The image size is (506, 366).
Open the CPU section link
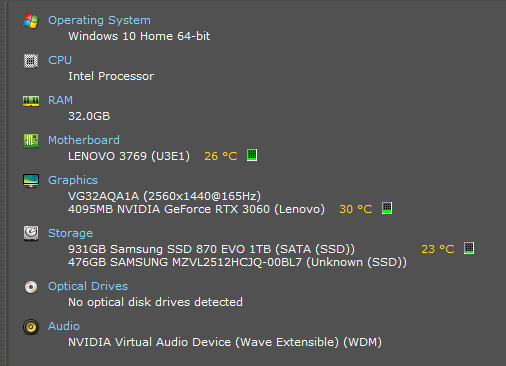click(x=60, y=60)
